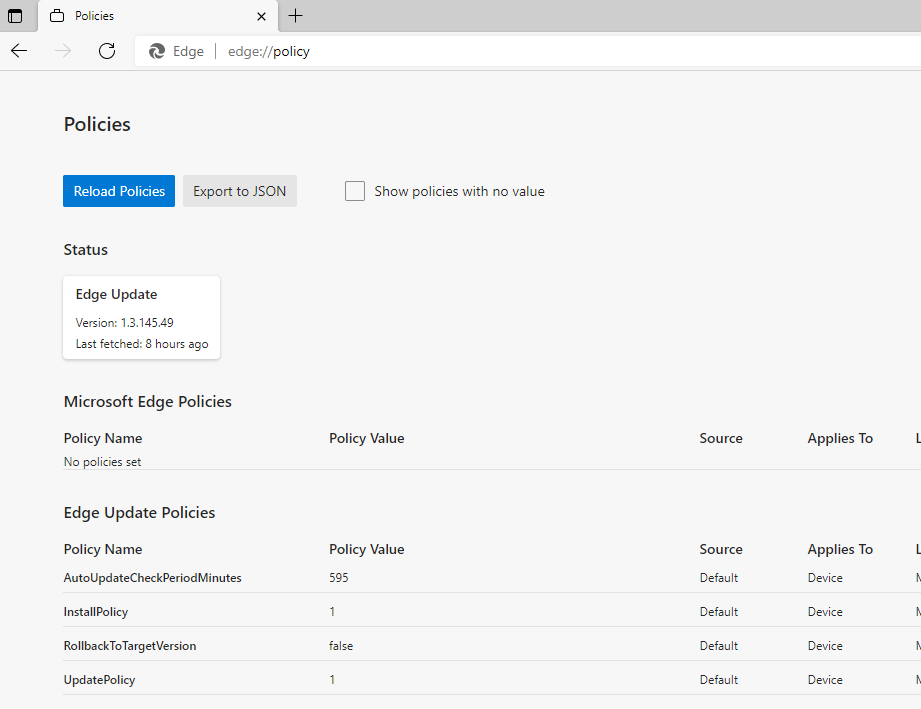Click Policy Value header in Edge Update table
Image resolution: width=921 pixels, height=709 pixels.
pyautogui.click(x=367, y=549)
